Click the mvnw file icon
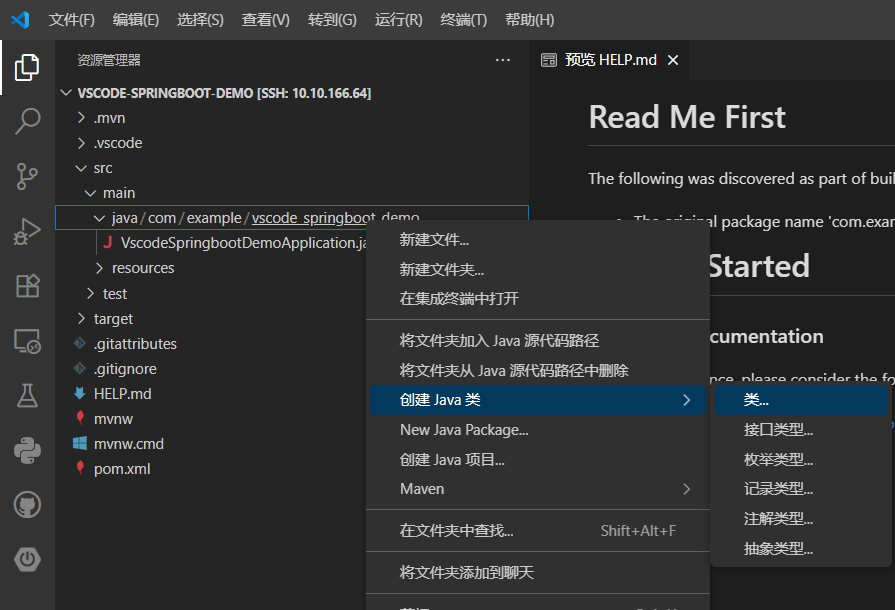This screenshot has height=610, width=895. coord(80,418)
